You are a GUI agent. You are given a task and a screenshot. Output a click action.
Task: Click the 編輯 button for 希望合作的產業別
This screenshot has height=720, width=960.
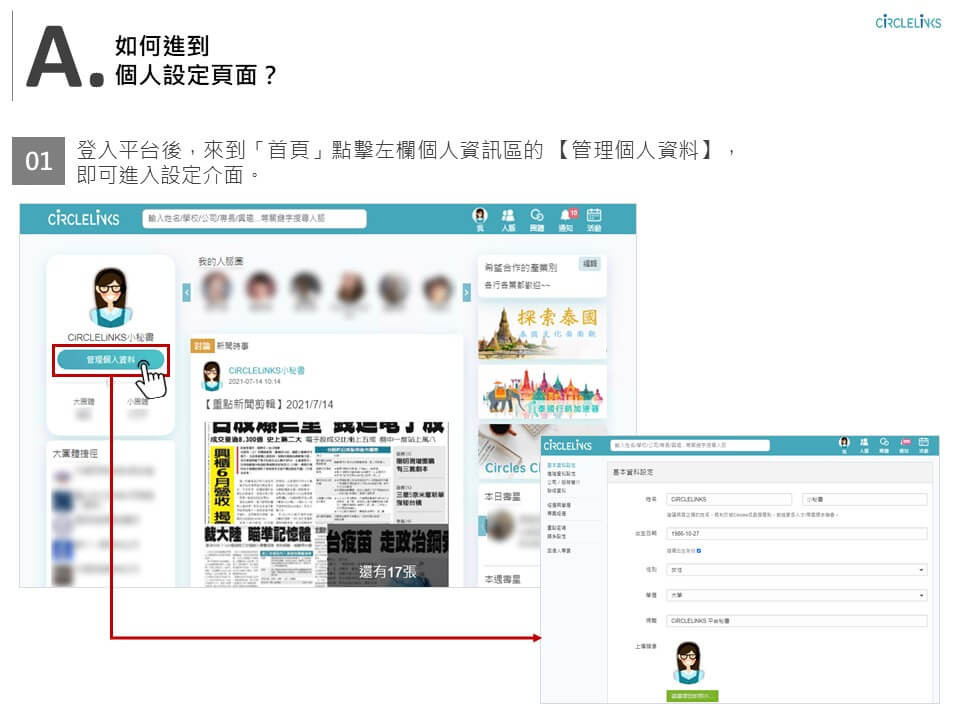[x=590, y=264]
